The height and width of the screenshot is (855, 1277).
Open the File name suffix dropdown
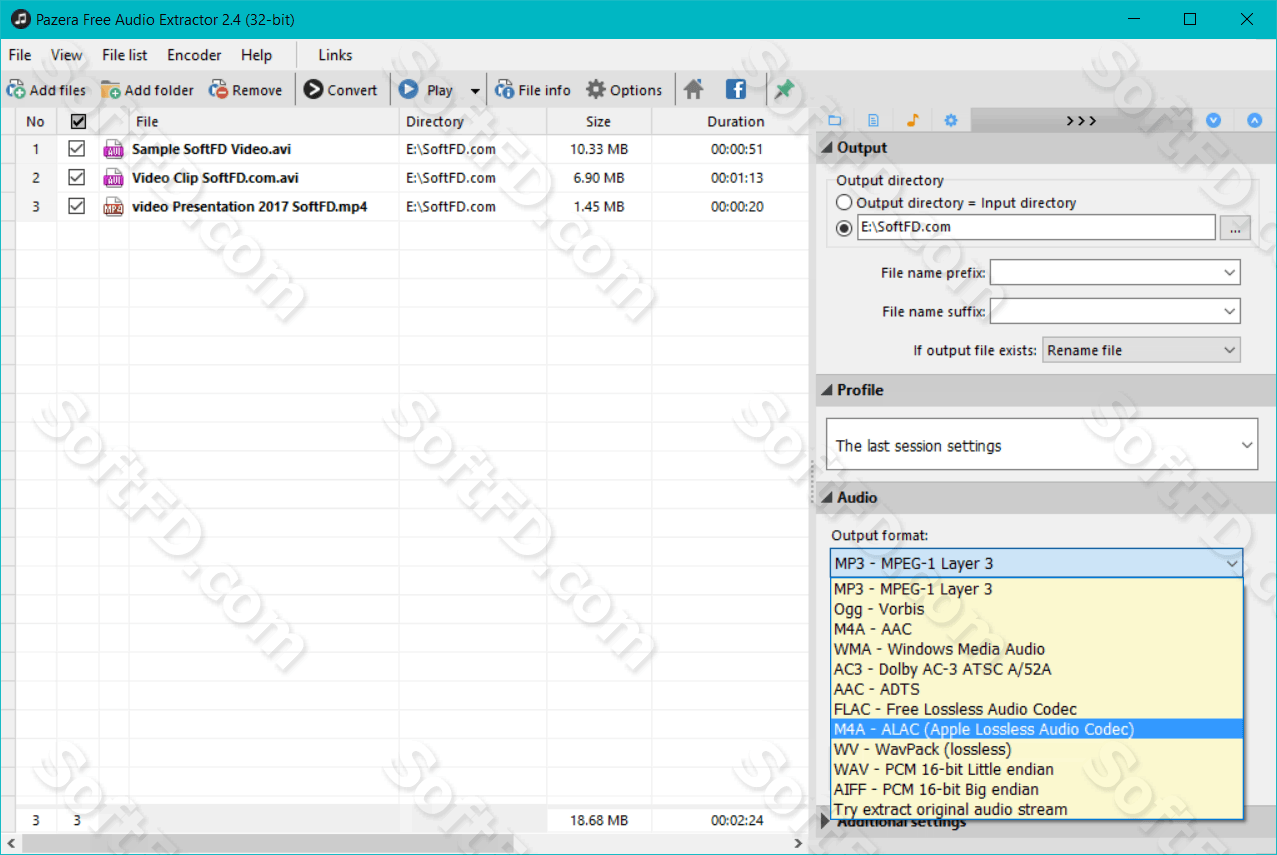click(1229, 311)
